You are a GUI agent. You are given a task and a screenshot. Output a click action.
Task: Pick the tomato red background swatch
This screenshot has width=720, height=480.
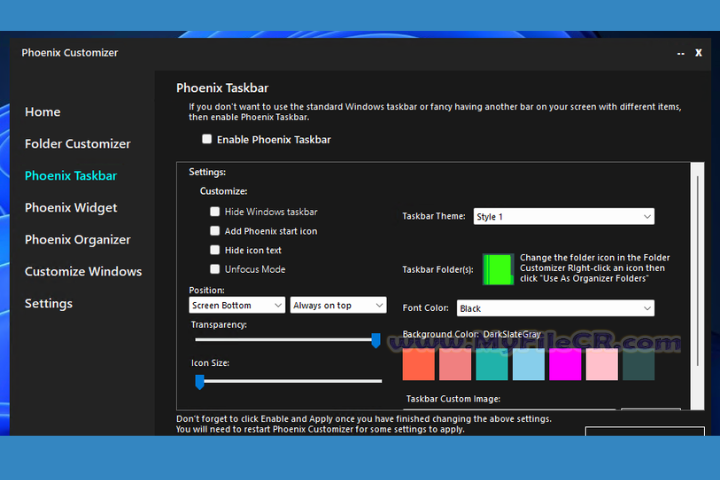tap(418, 364)
